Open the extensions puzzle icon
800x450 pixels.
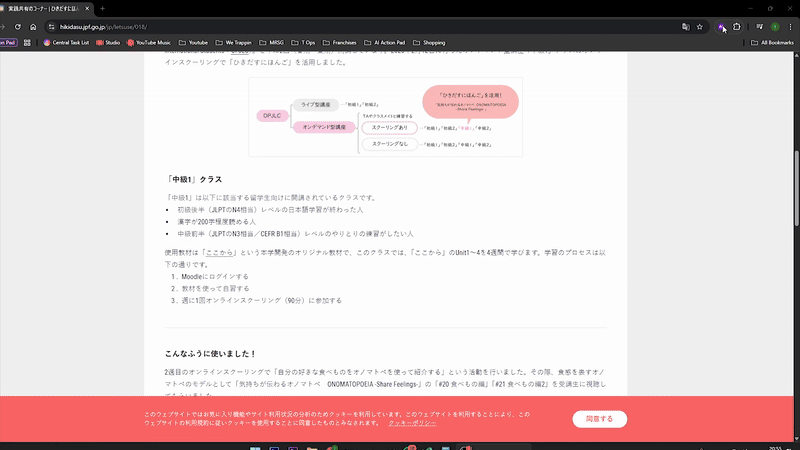click(x=737, y=26)
